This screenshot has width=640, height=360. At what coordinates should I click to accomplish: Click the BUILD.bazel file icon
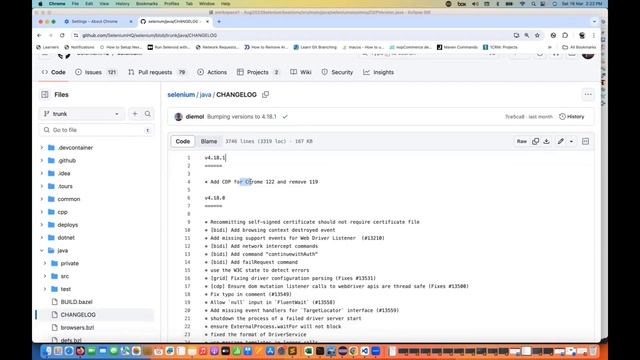(54, 302)
